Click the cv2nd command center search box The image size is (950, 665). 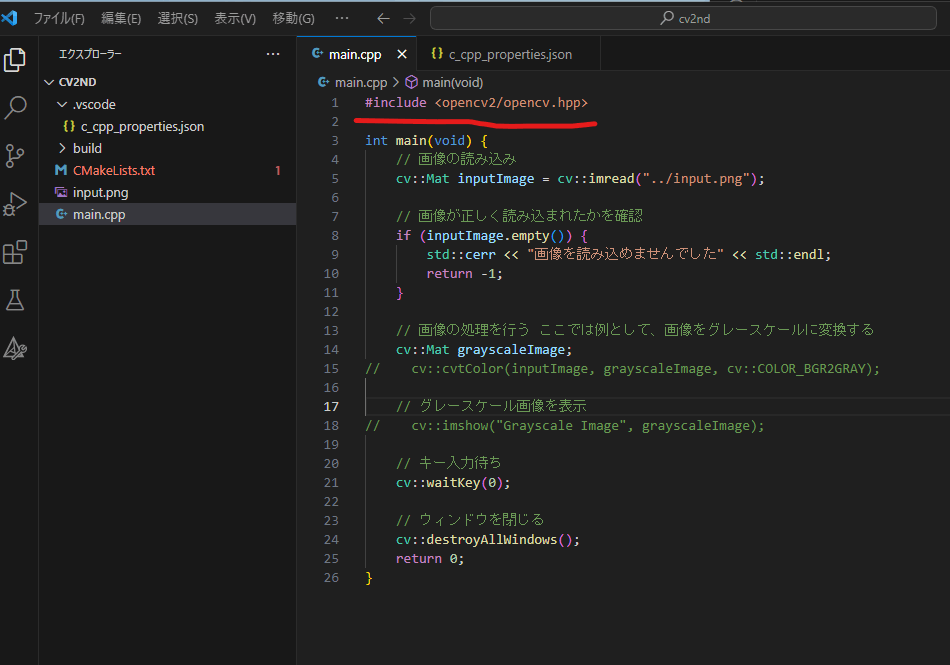(683, 19)
